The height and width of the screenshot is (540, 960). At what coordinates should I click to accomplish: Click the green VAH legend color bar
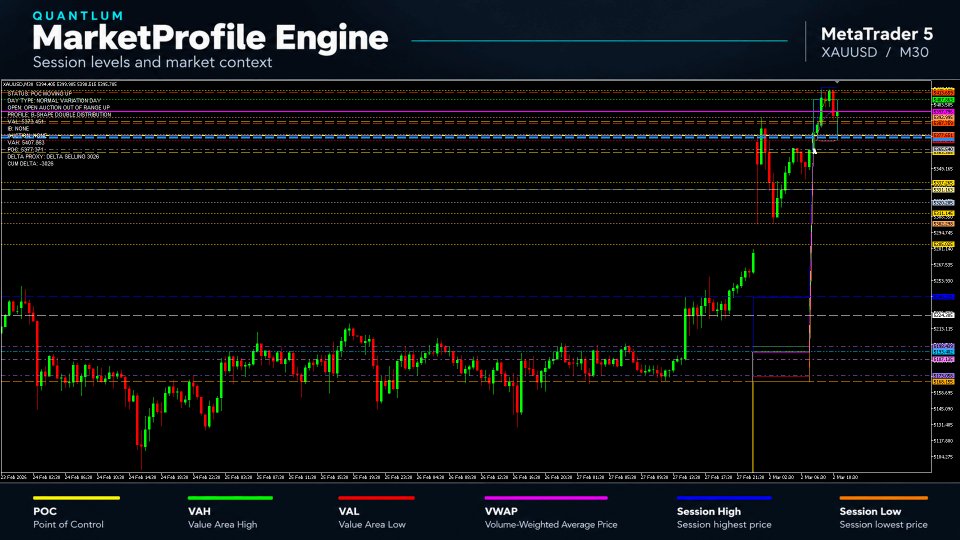click(x=230, y=498)
